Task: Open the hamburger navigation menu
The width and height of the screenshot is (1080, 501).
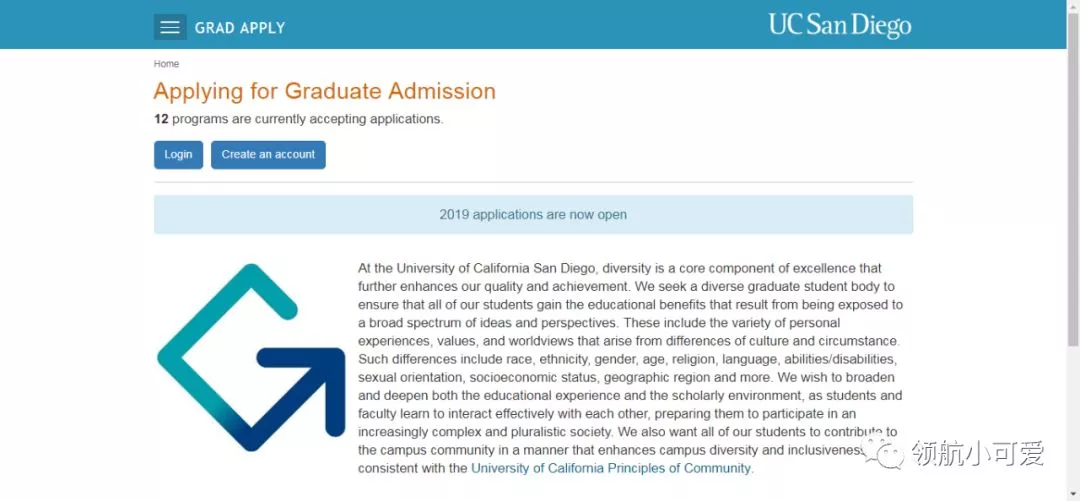Action: tap(169, 28)
